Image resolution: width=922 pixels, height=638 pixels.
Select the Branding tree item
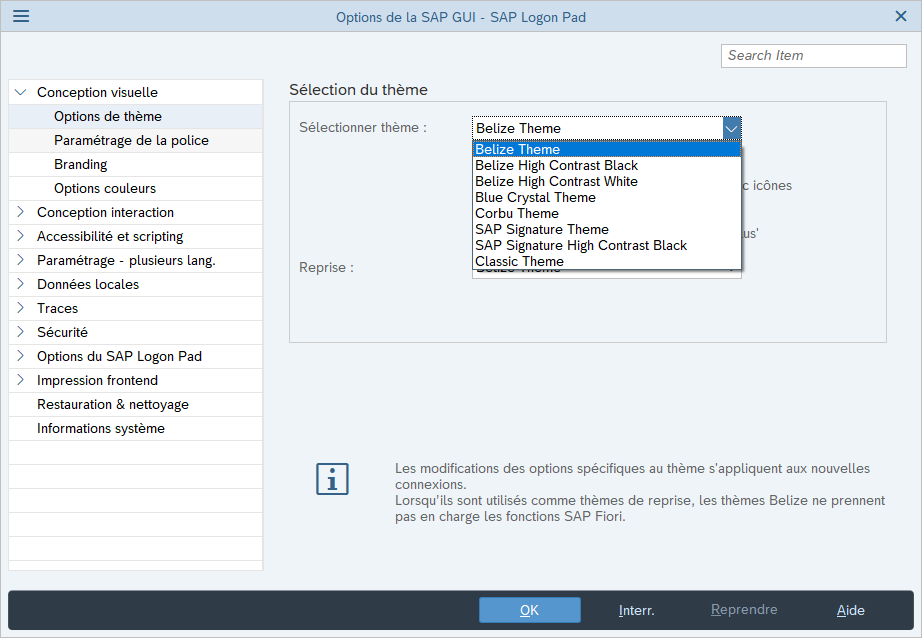tap(136, 165)
